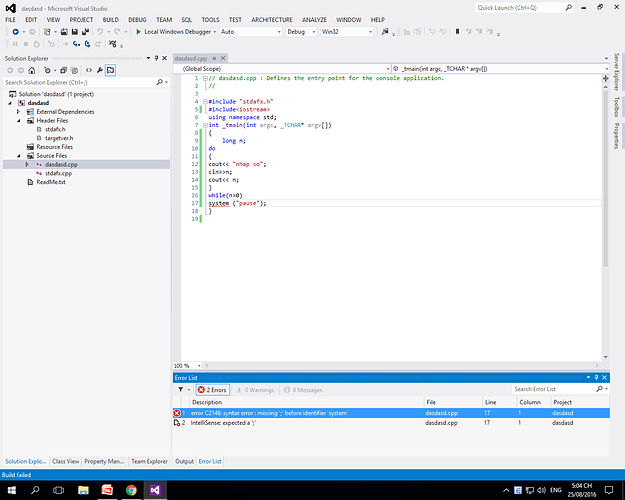The height and width of the screenshot is (500, 625).
Task: Click the Redo toolbar icon
Action: [117, 32]
